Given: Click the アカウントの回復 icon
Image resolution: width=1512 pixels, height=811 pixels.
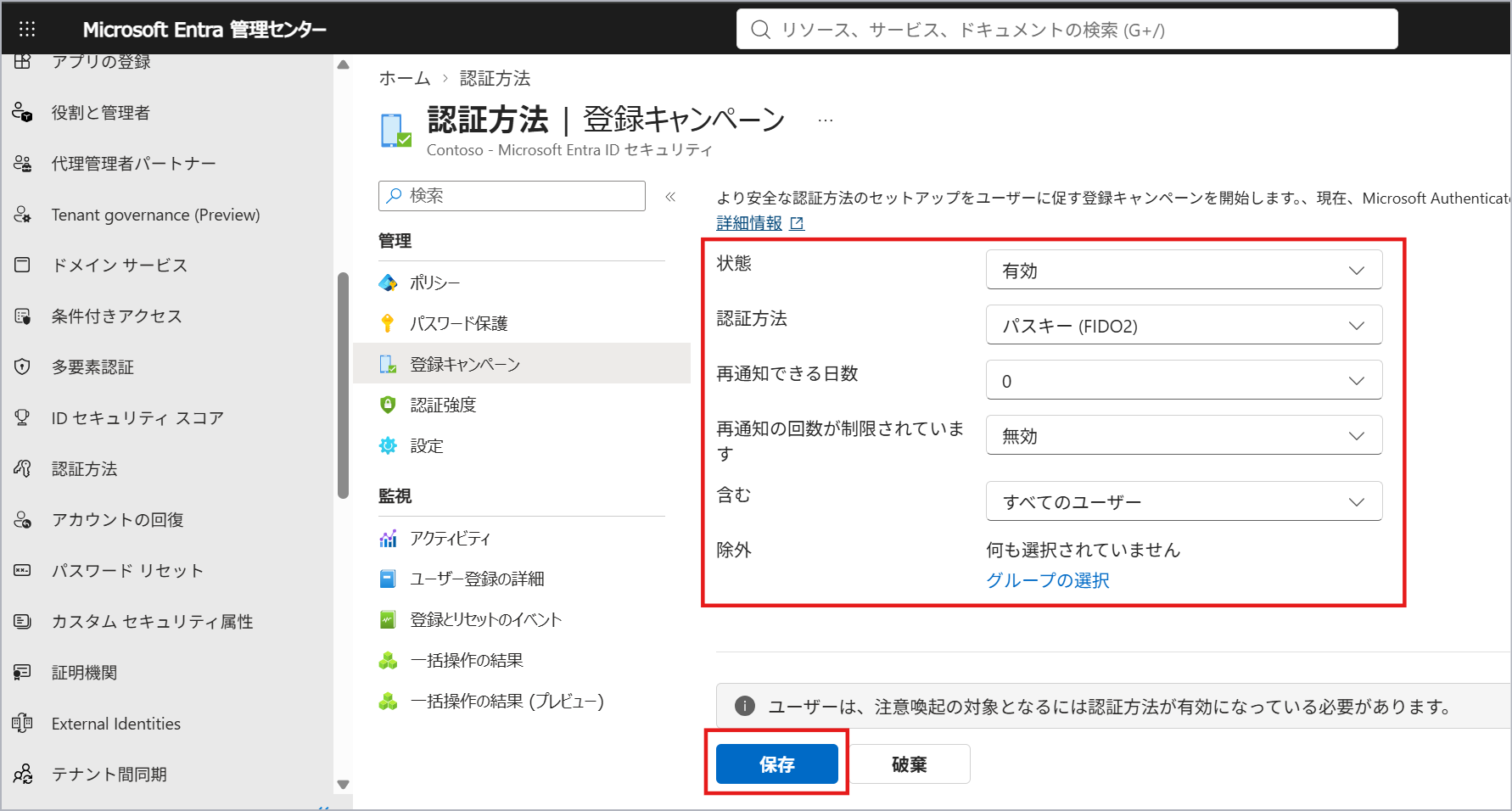Looking at the screenshot, I should pyautogui.click(x=23, y=519).
